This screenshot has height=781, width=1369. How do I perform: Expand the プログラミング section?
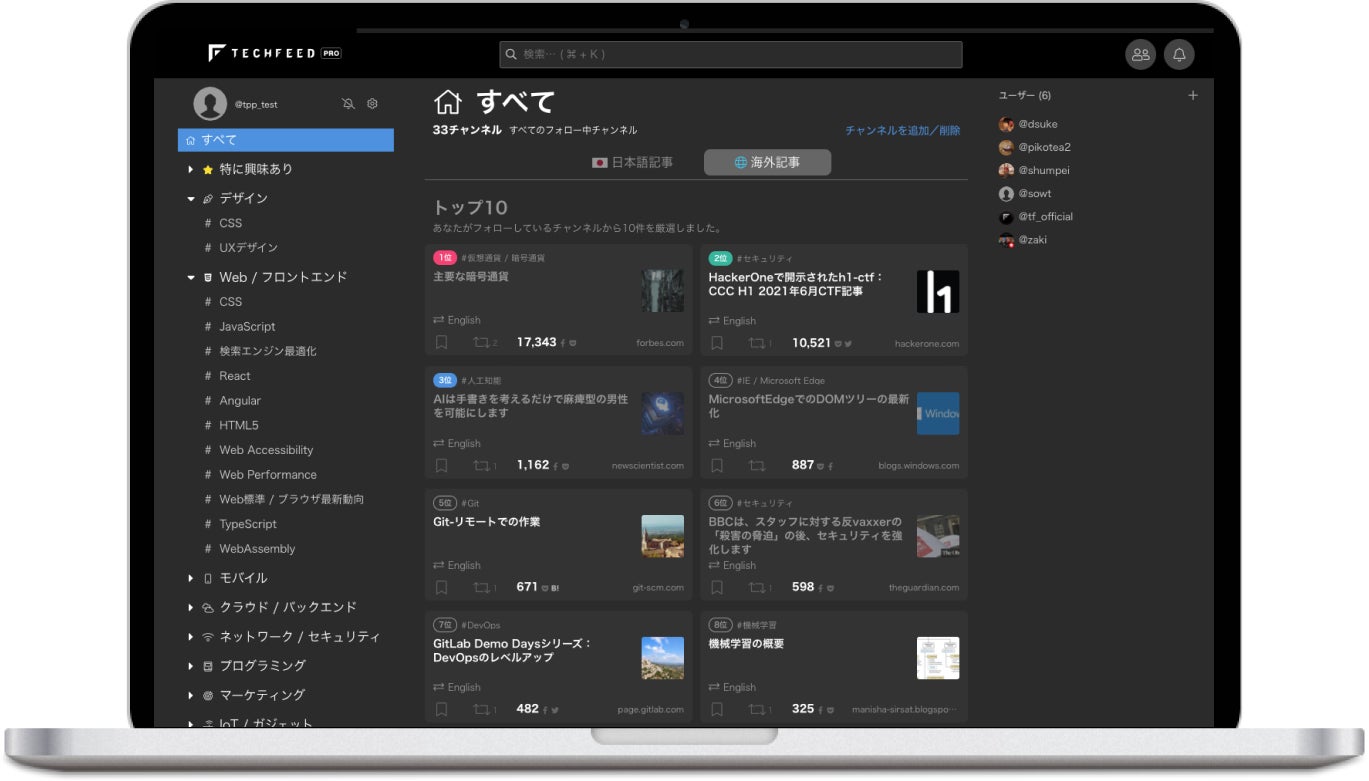[190, 665]
